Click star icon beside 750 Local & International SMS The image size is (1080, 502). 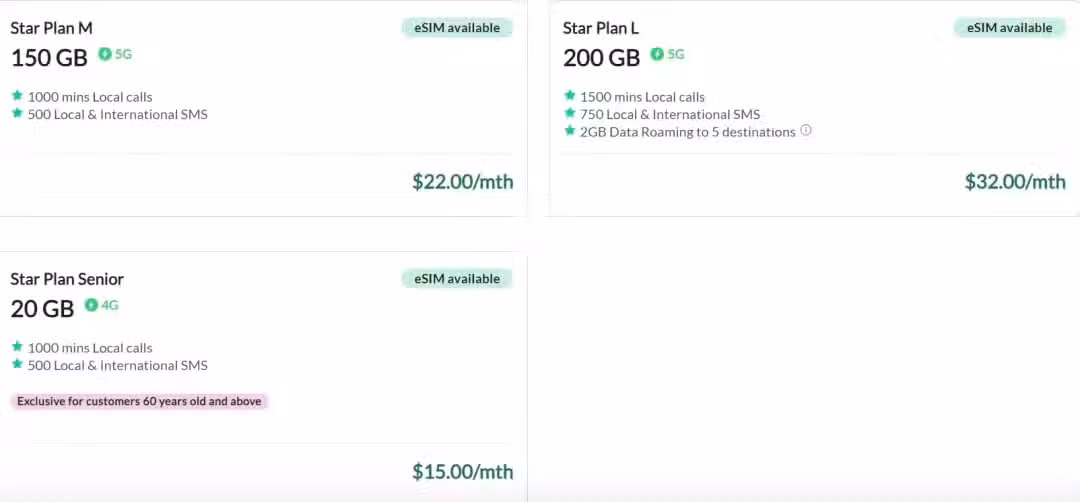(x=570, y=113)
